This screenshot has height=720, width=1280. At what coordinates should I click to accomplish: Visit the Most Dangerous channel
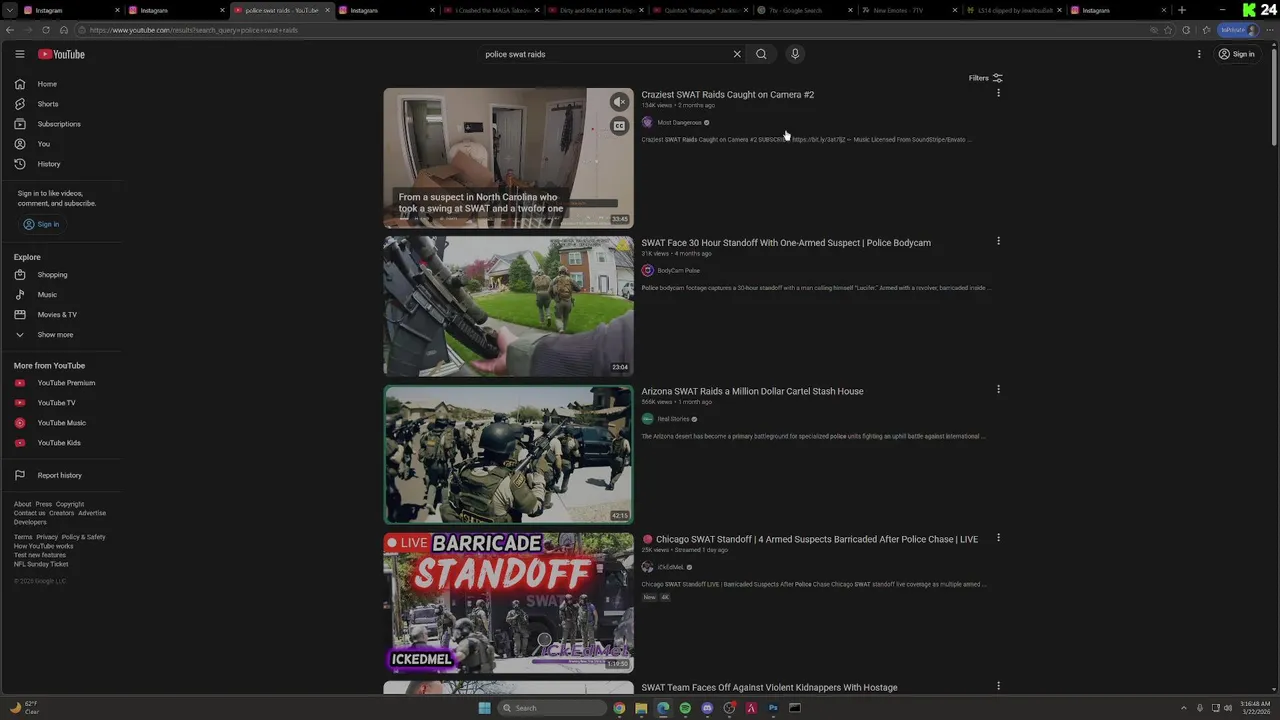[x=679, y=122]
